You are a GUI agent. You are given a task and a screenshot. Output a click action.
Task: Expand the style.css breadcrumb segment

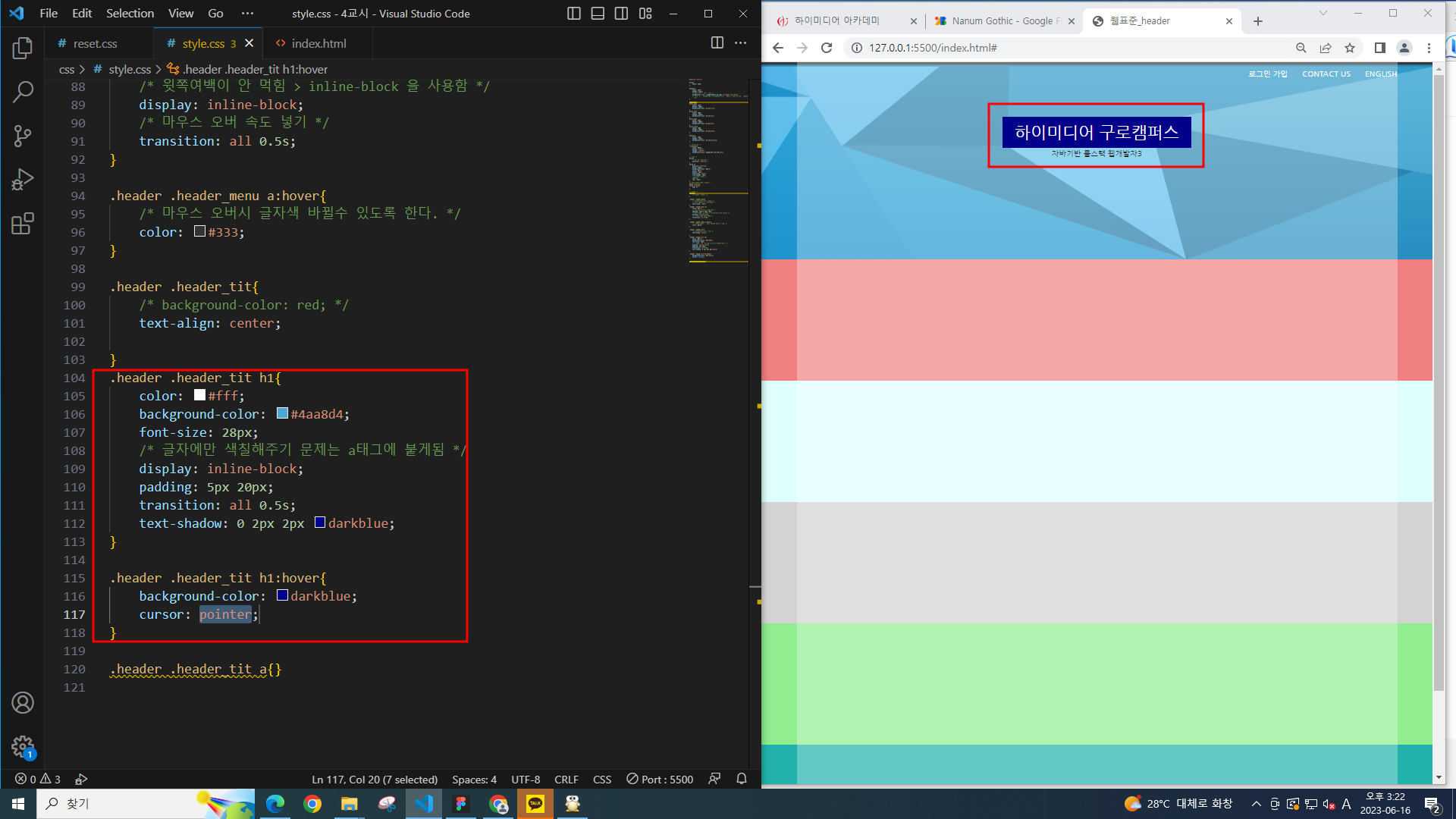pyautogui.click(x=129, y=69)
